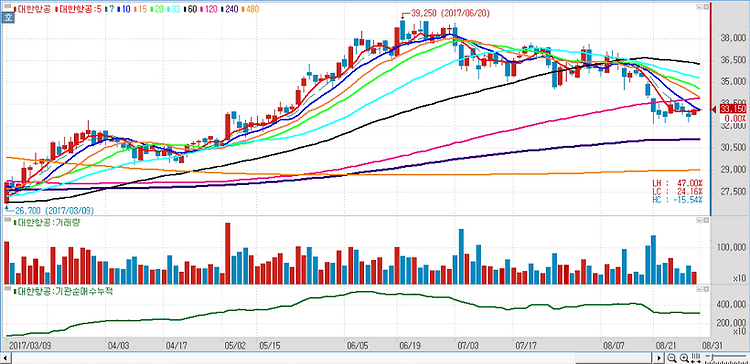Click the 200,000 axis label in bottom panel
This screenshot has height=364, width=750.
point(730,323)
